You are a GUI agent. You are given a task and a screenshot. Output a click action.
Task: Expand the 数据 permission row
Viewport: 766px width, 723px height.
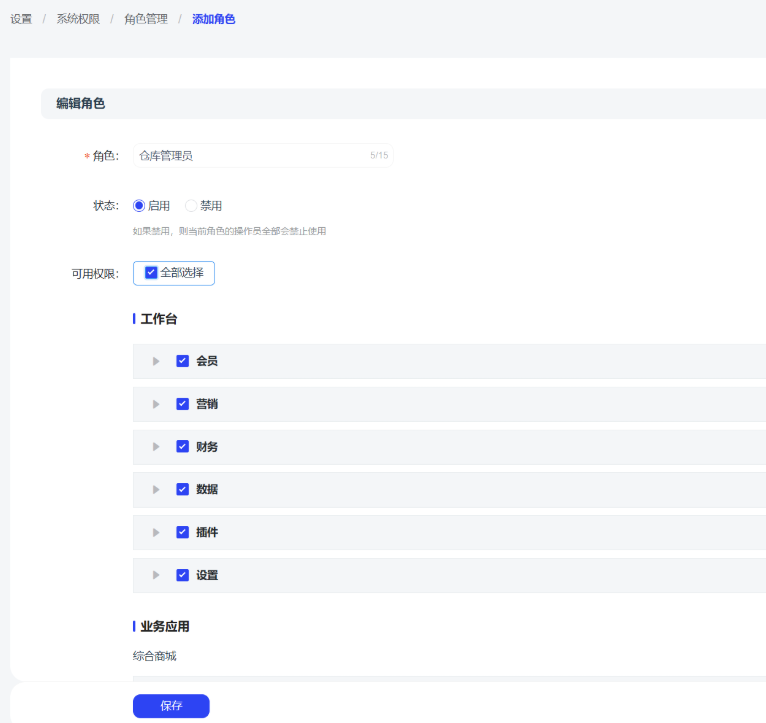(156, 490)
